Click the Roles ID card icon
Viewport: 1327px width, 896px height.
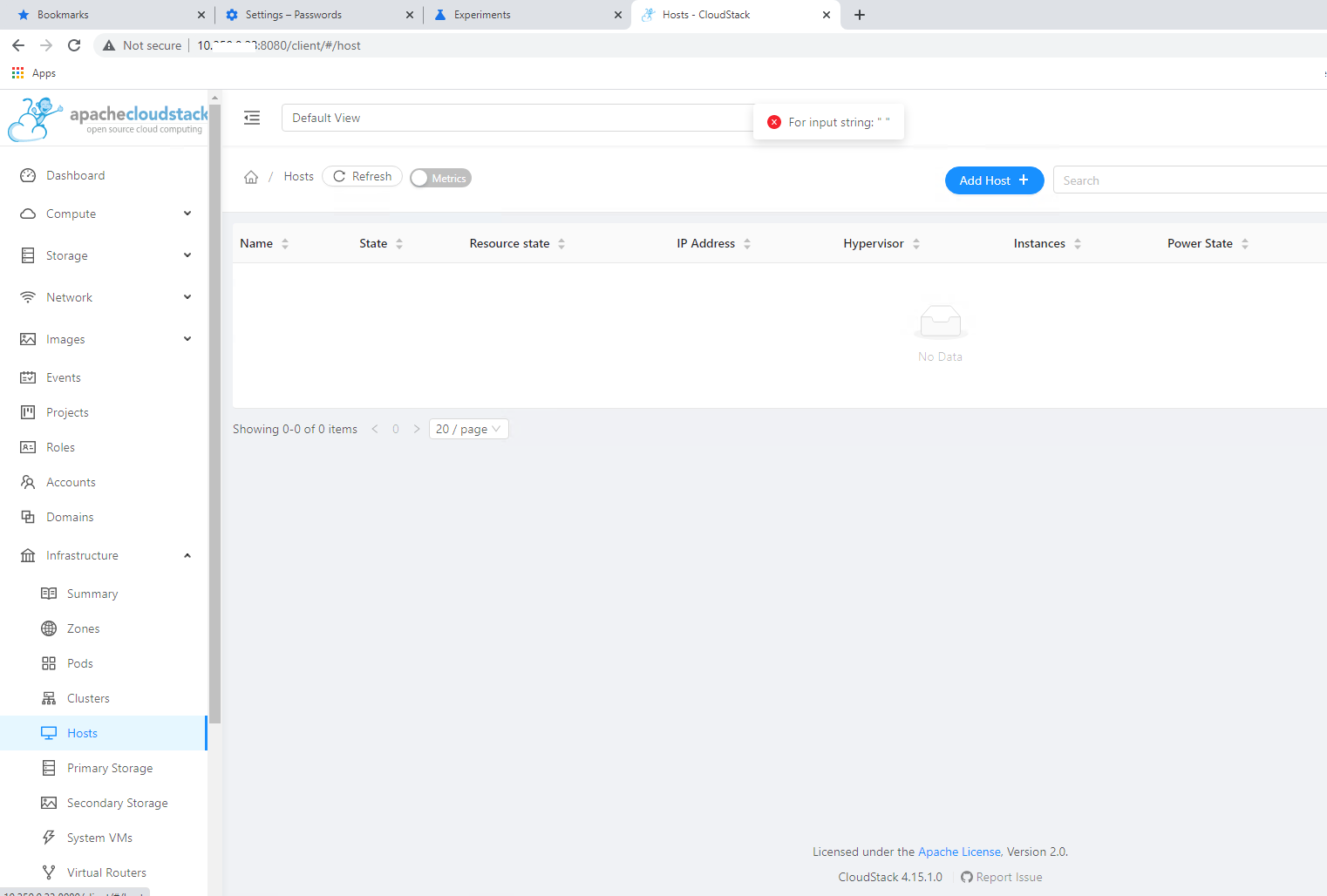pyautogui.click(x=28, y=447)
